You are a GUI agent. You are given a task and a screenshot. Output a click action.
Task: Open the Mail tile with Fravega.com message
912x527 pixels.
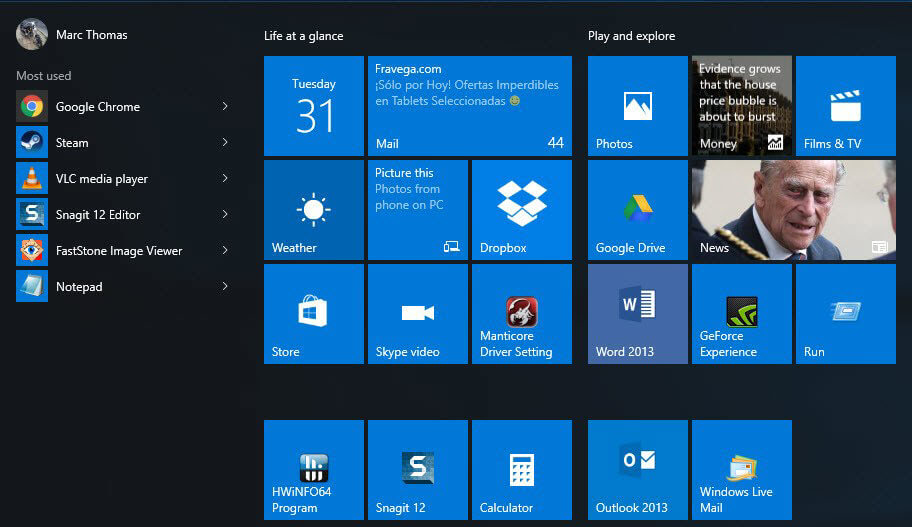click(470, 106)
